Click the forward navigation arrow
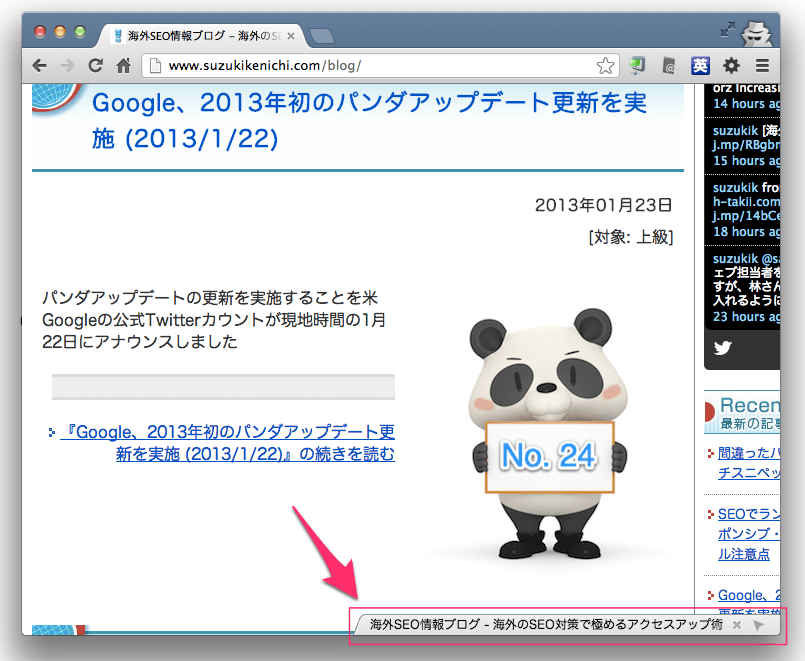This screenshot has height=661, width=805. pyautogui.click(x=67, y=66)
